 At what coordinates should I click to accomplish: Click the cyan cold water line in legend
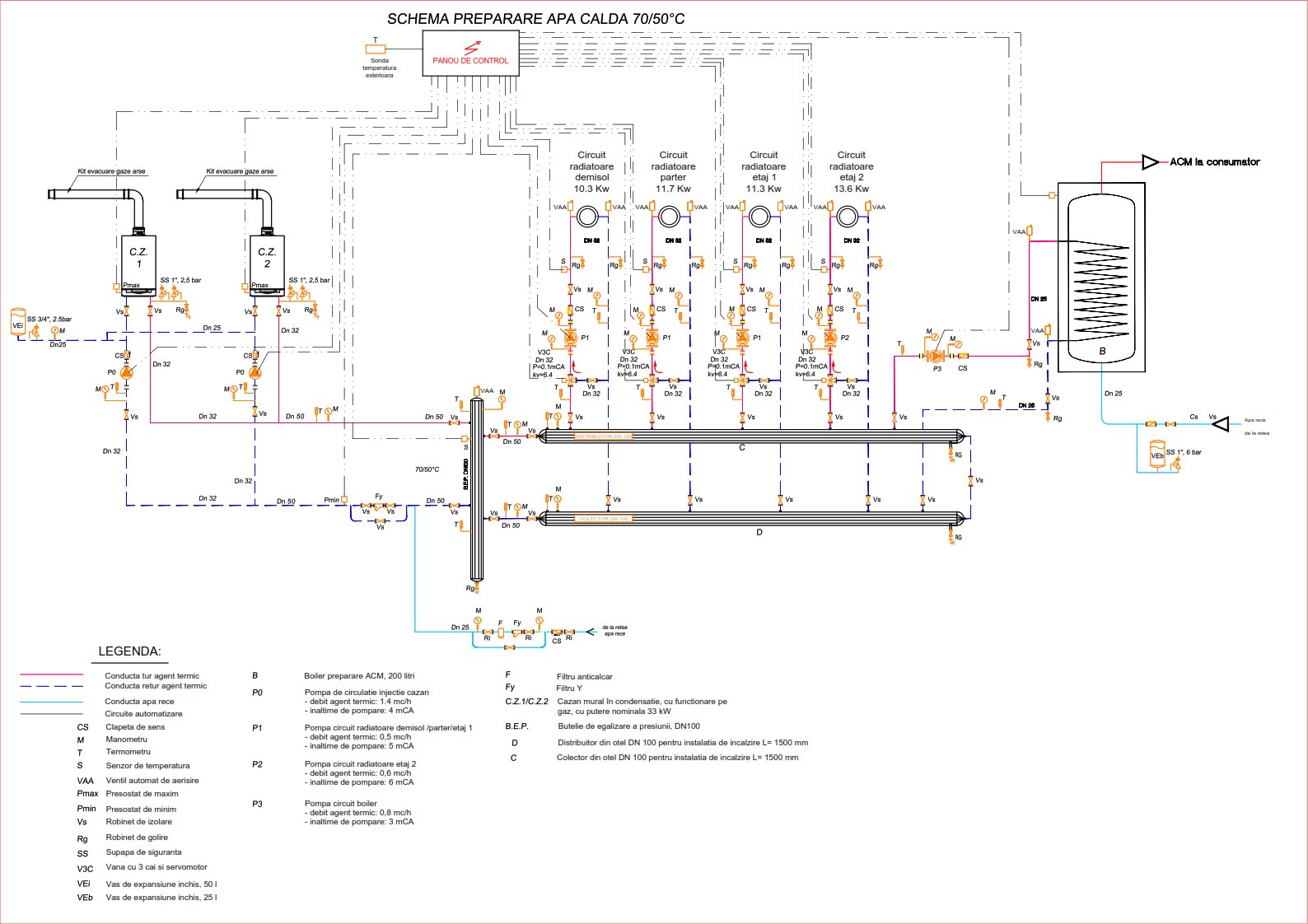(51, 702)
